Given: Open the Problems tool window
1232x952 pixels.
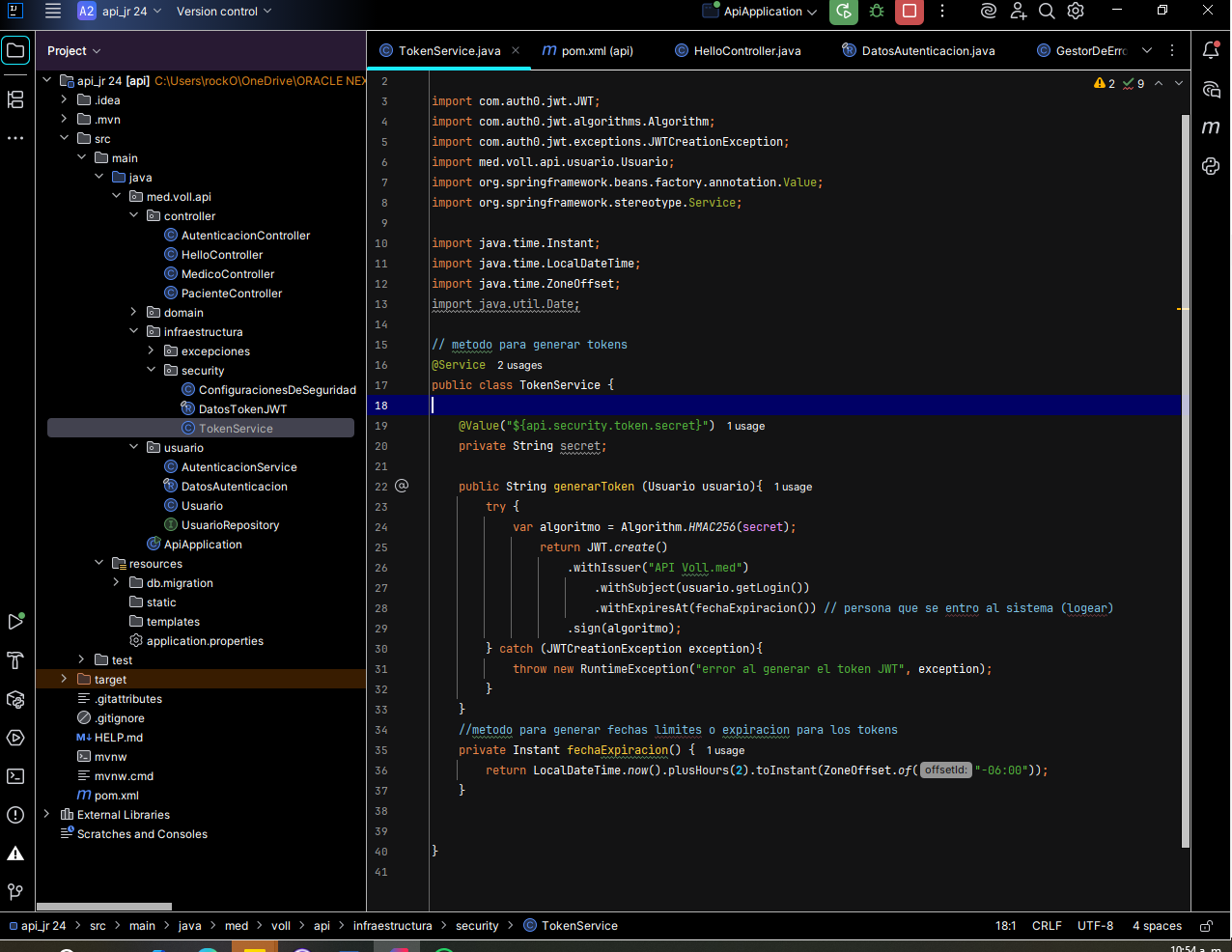Looking at the screenshot, I should 15,815.
